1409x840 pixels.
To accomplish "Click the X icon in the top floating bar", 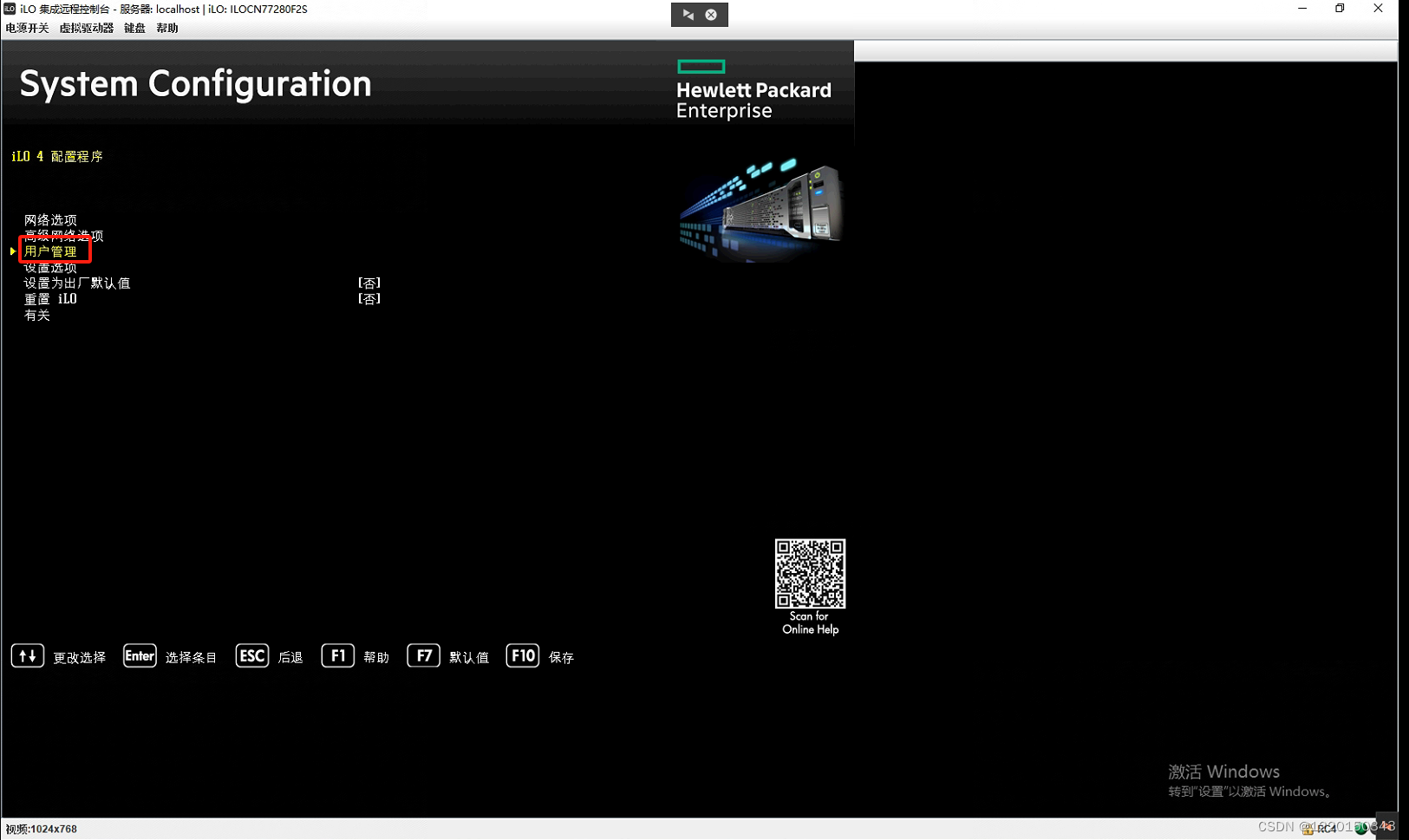I will click(x=711, y=15).
